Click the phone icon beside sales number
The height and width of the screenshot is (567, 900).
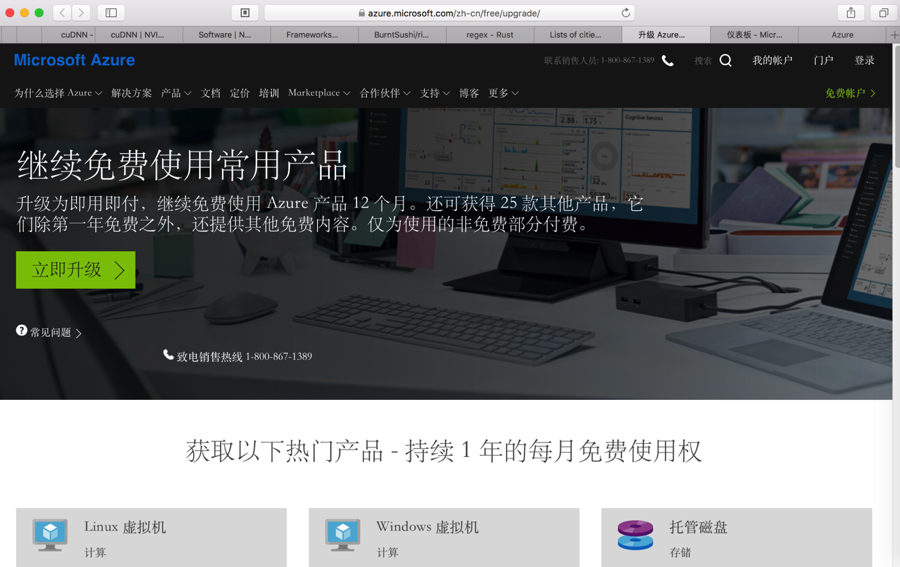point(668,60)
